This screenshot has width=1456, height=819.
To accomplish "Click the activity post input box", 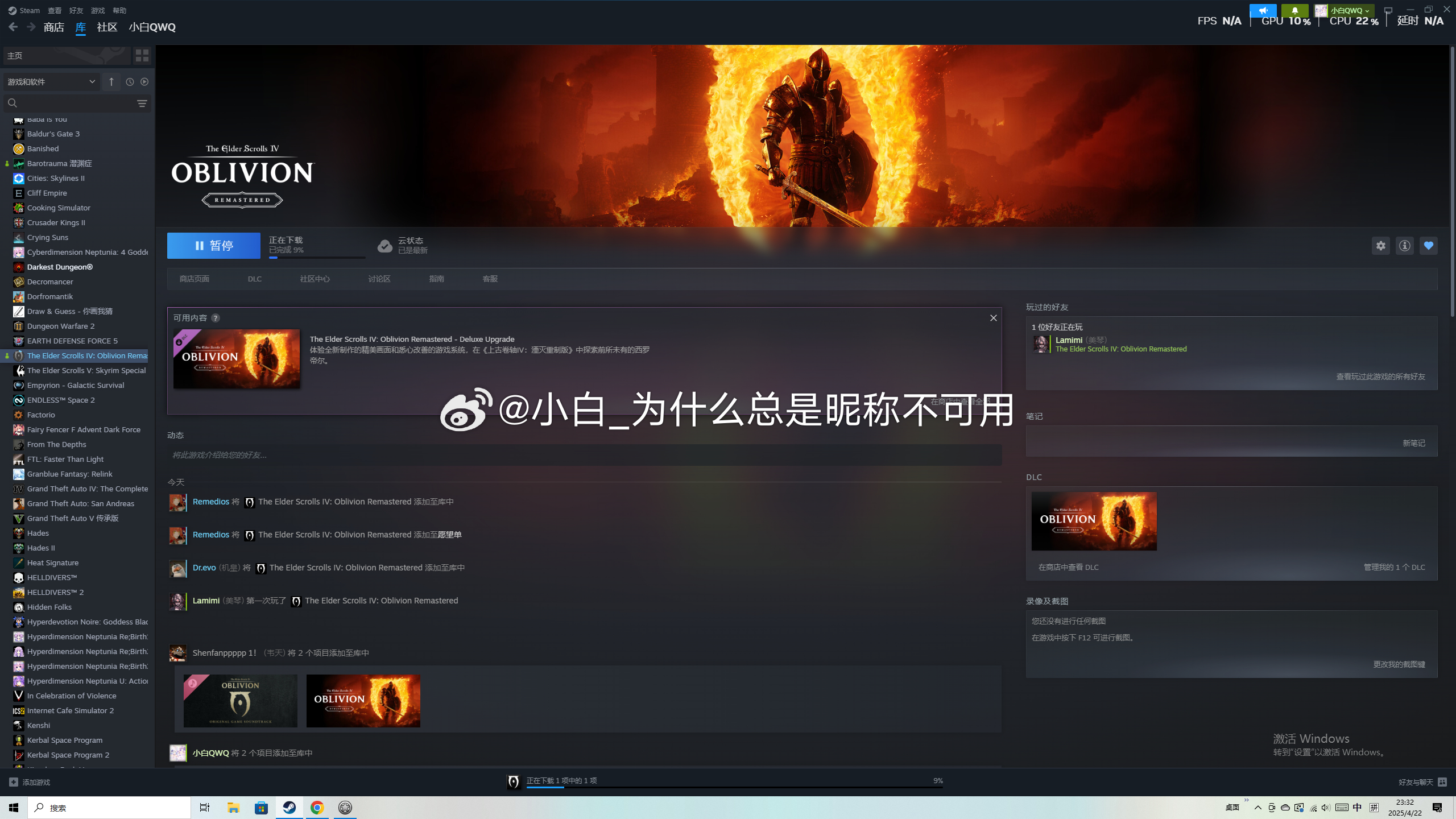I will point(585,455).
